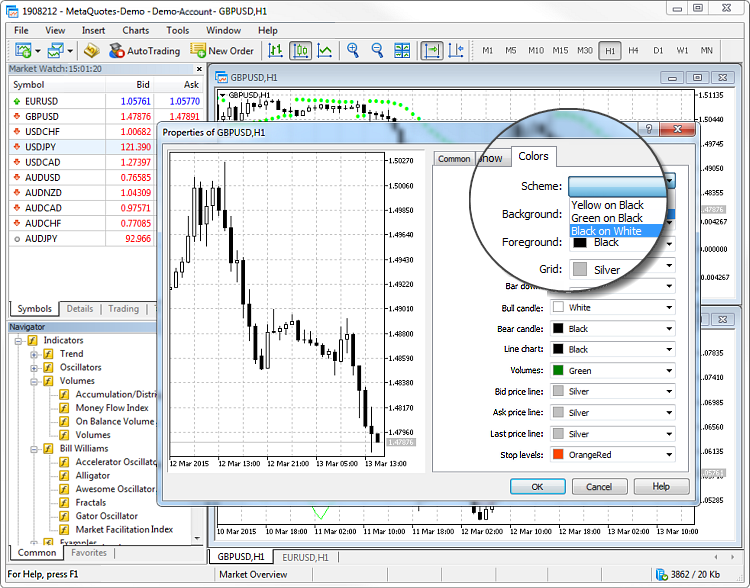The width and height of the screenshot is (750, 588).
Task: Open the Favorites tab in Navigator
Action: [x=89, y=553]
